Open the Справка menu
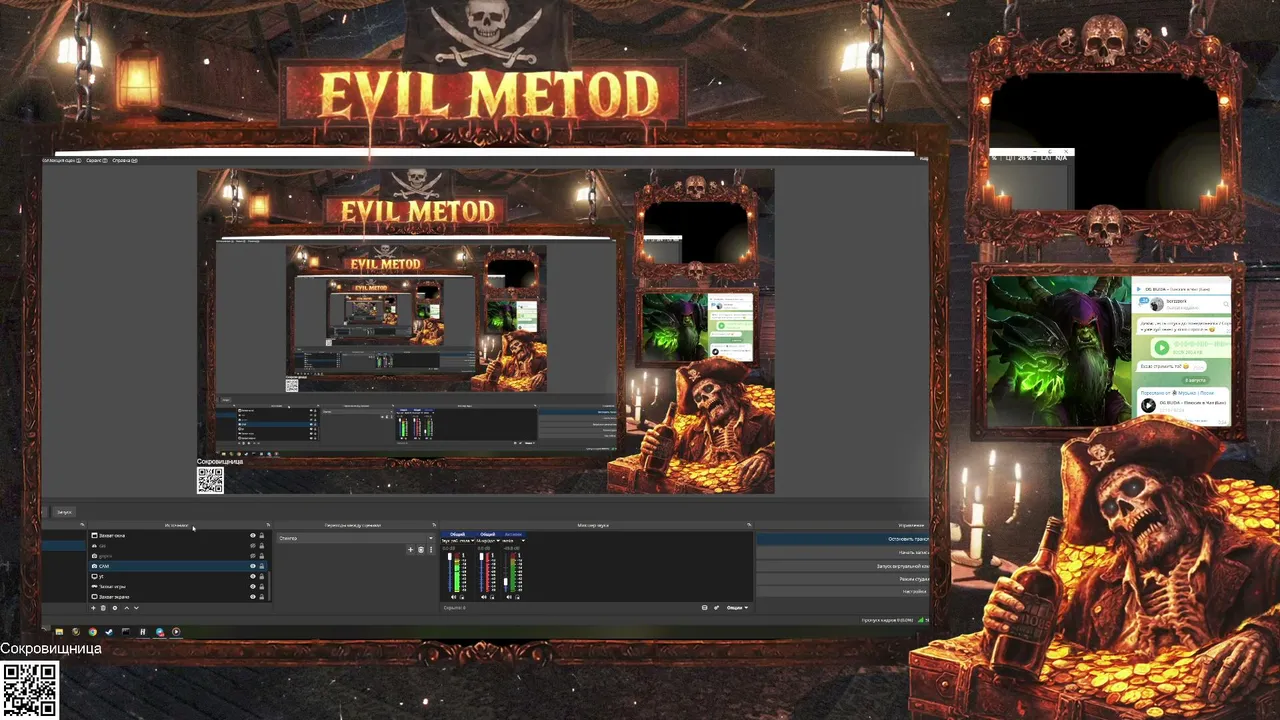The height and width of the screenshot is (720, 1280). click(x=125, y=160)
